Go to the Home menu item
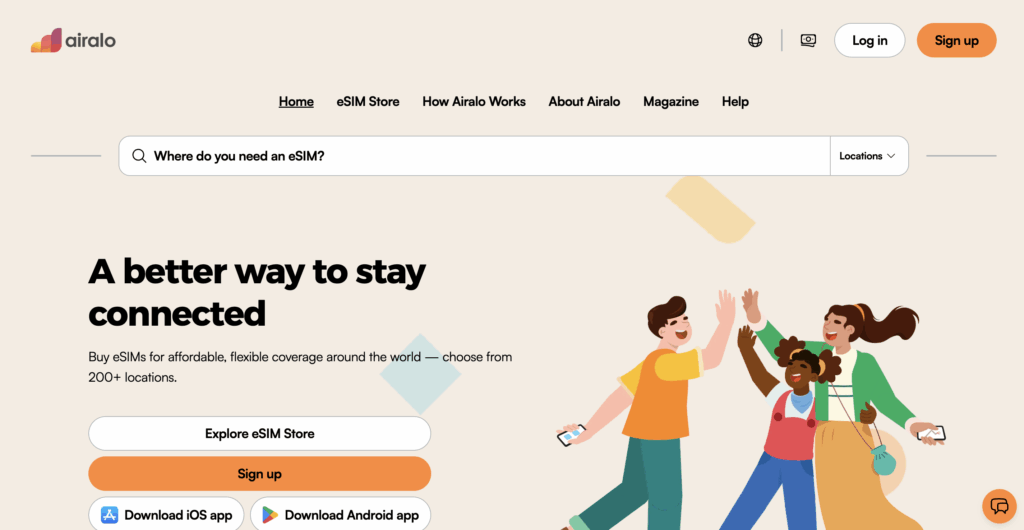This screenshot has width=1024, height=530. coord(296,101)
